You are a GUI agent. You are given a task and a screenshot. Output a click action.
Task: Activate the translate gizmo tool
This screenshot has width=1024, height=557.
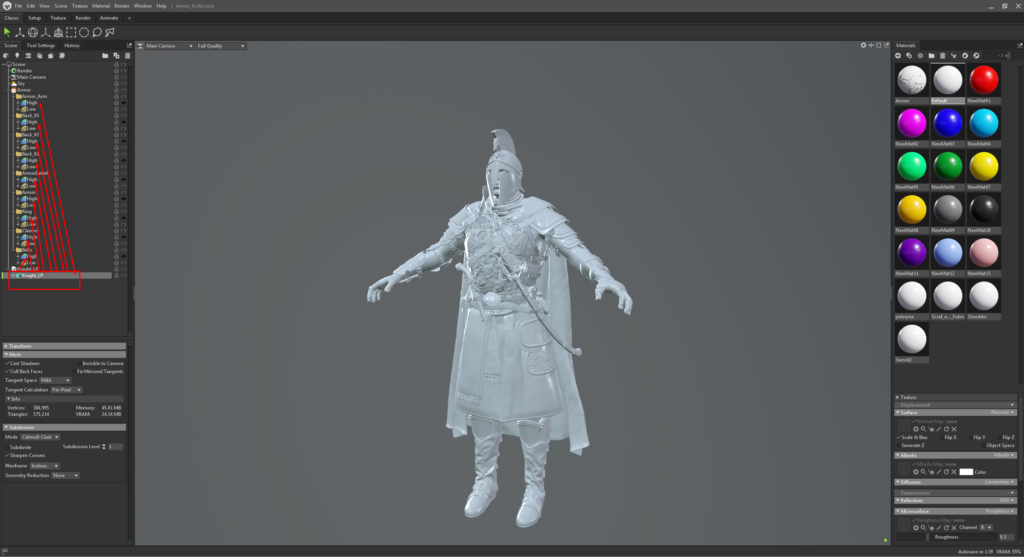coord(20,32)
